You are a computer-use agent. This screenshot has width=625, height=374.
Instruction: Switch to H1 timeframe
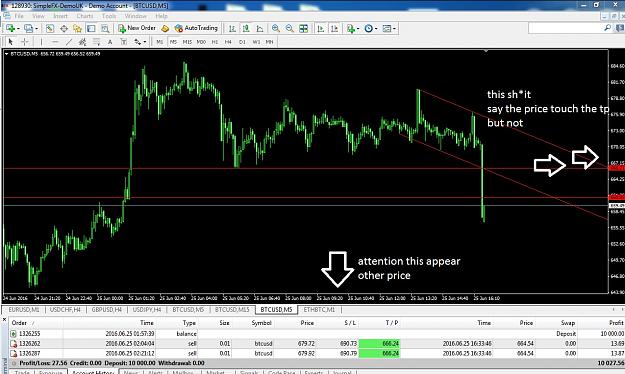[x=215, y=41]
